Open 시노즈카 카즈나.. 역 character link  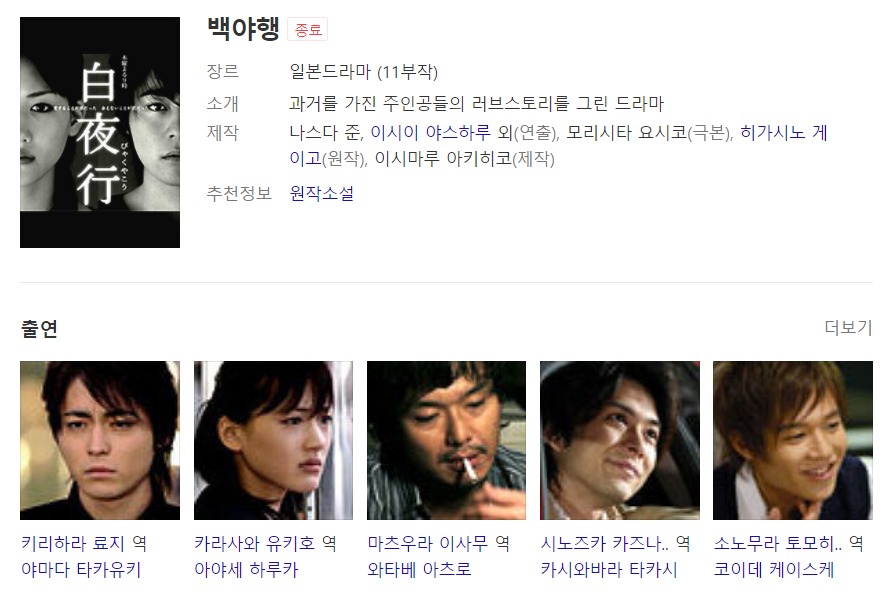click(x=615, y=543)
